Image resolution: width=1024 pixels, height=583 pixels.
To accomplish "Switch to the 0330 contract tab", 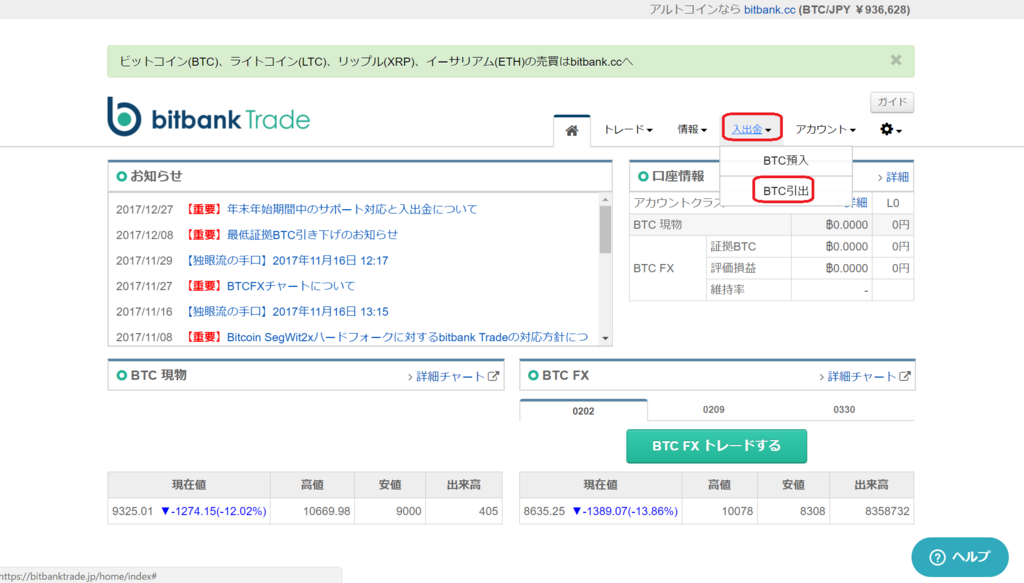I will (844, 409).
